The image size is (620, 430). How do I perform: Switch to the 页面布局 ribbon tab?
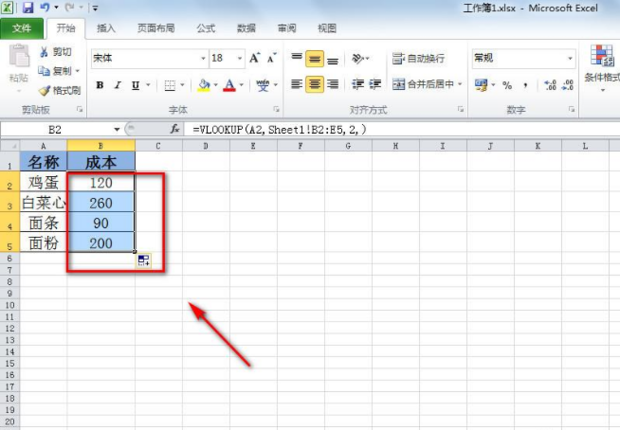156,28
